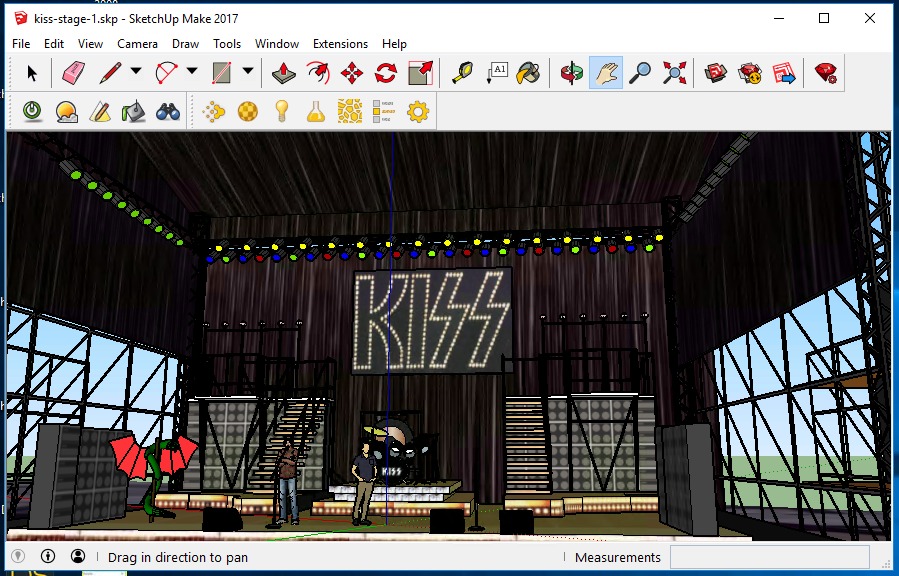The height and width of the screenshot is (576, 899).
Task: Click the 'Drag in direction to pan' status text
Action: (x=178, y=557)
